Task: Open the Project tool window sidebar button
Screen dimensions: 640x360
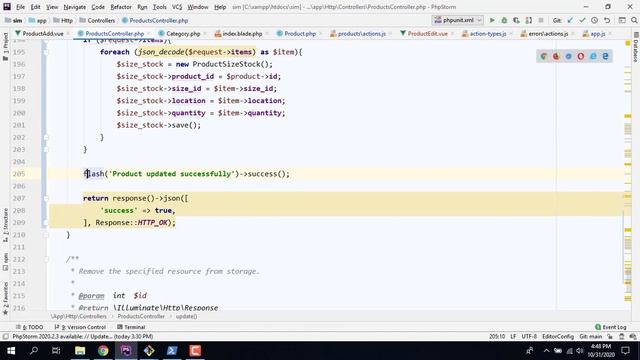Action: 5,47
